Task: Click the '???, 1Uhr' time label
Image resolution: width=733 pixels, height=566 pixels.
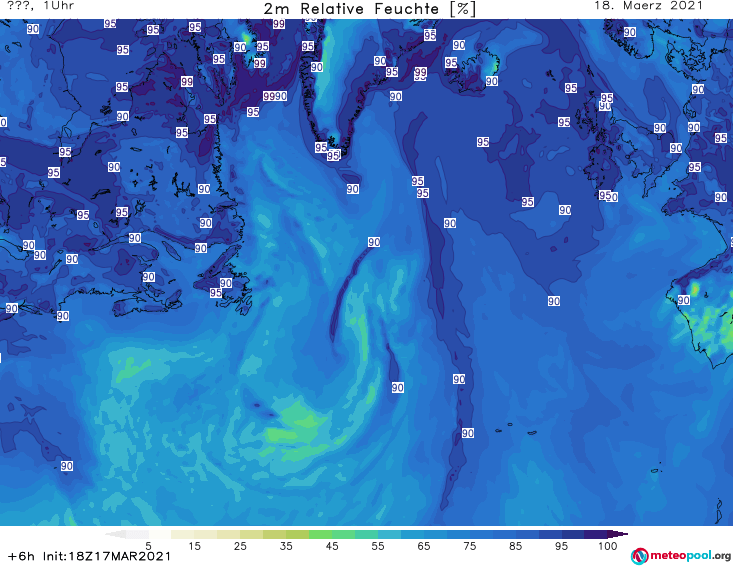Action: click(x=41, y=6)
